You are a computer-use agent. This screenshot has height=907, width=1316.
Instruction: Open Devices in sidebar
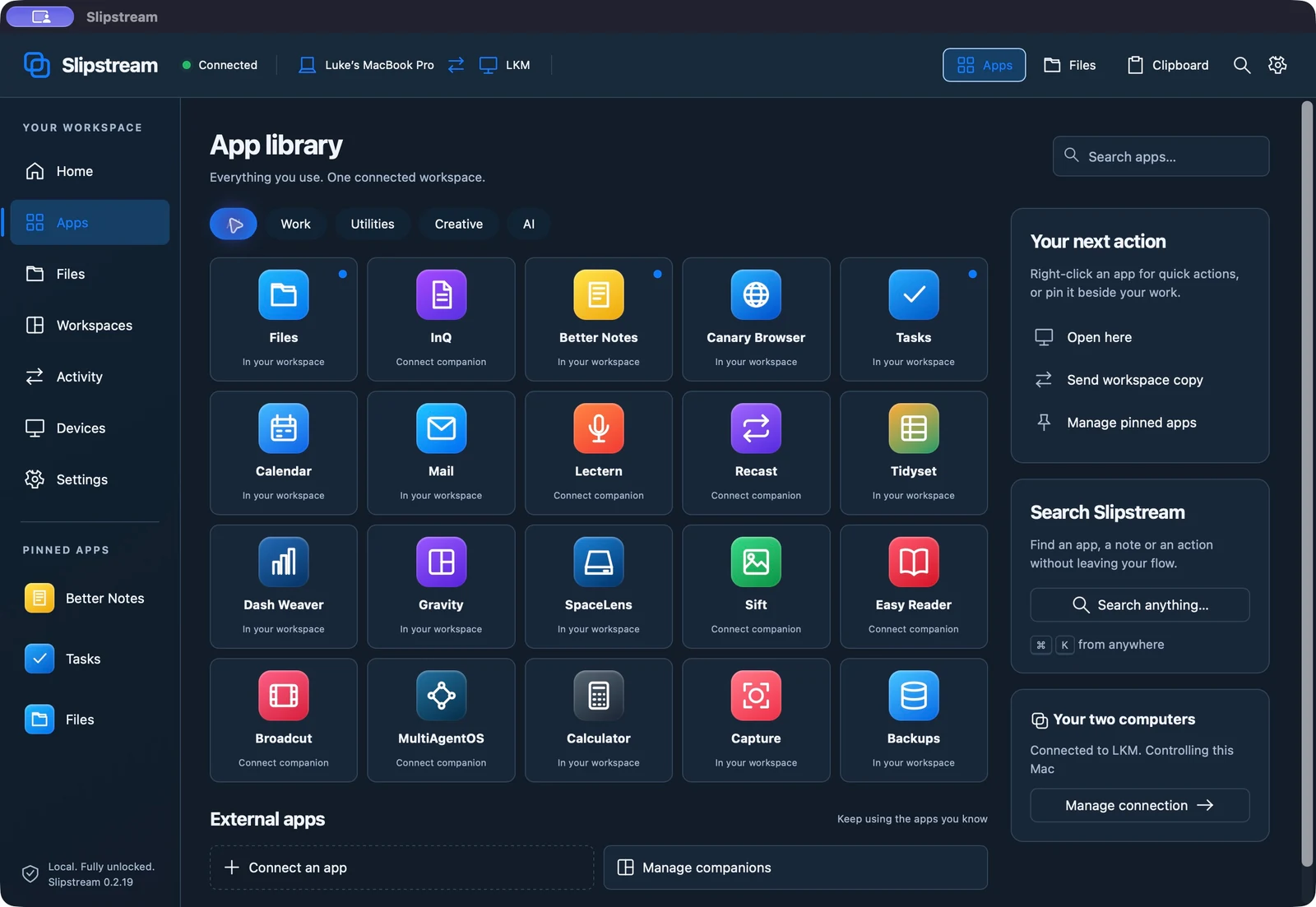(x=90, y=428)
